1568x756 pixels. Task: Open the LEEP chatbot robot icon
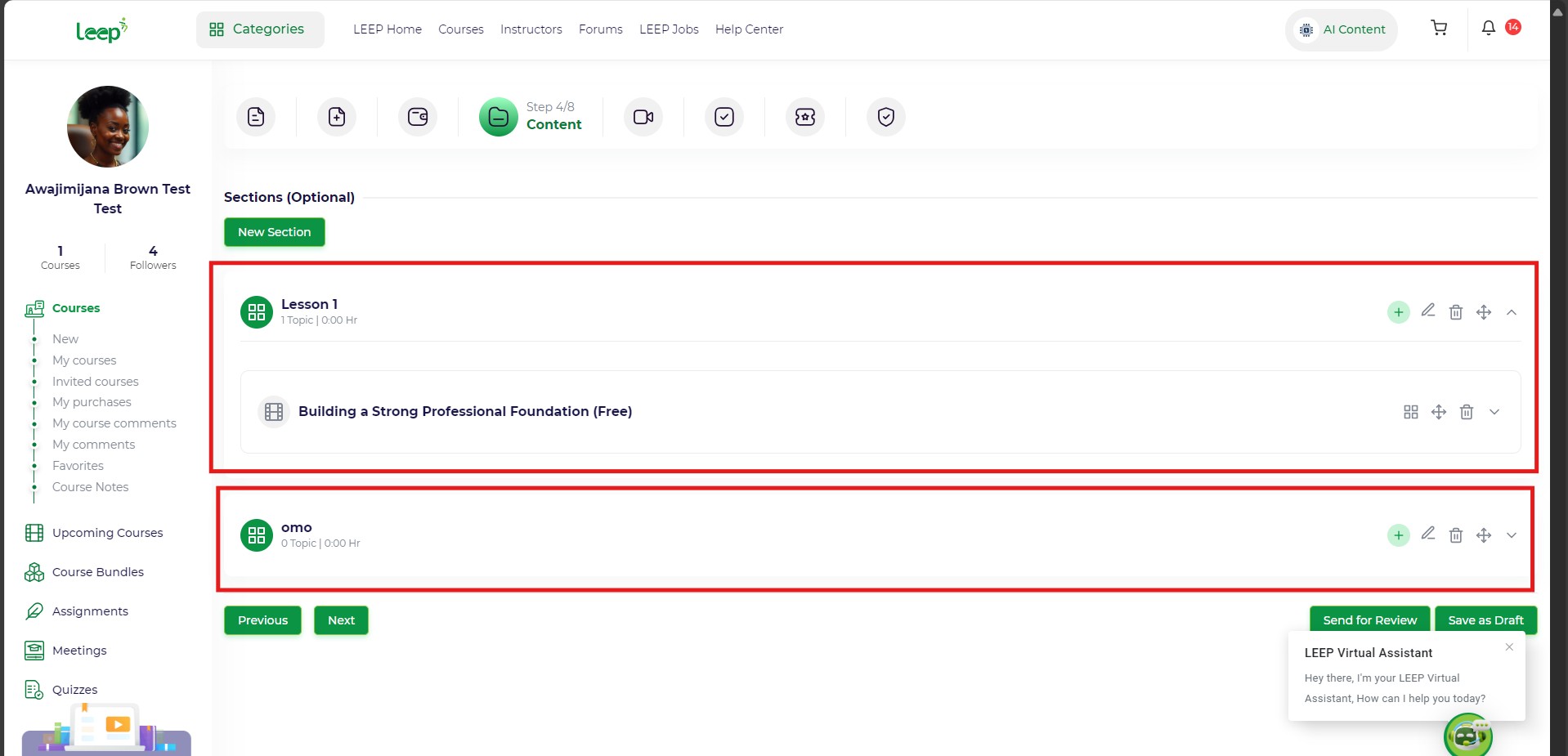tap(1467, 736)
